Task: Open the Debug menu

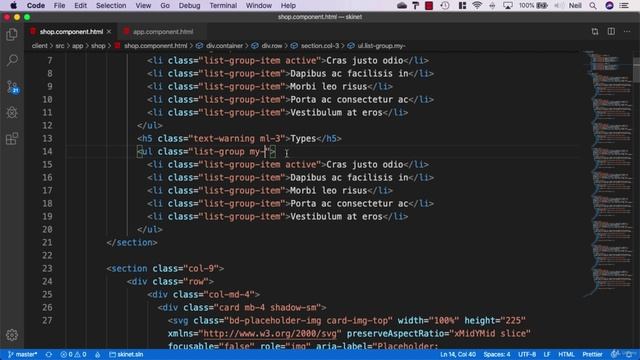Action: [x=189, y=6]
